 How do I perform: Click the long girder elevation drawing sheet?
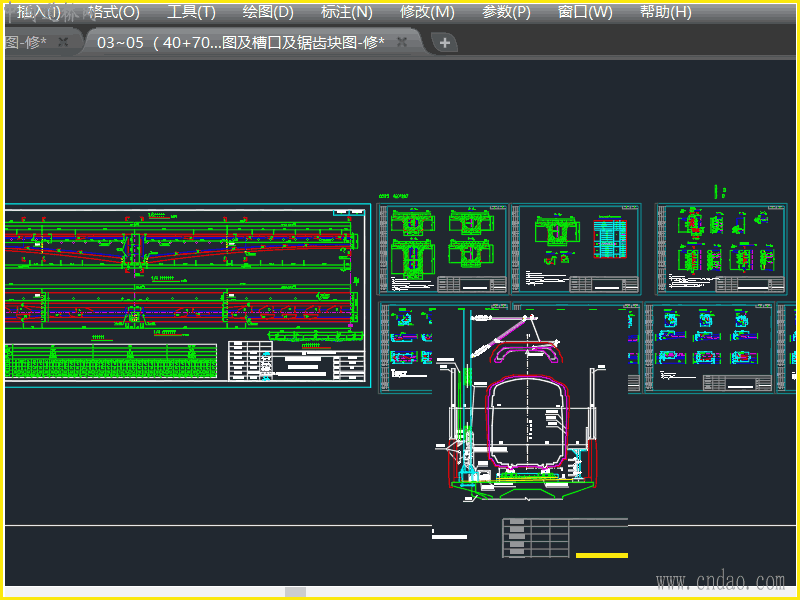pos(187,296)
